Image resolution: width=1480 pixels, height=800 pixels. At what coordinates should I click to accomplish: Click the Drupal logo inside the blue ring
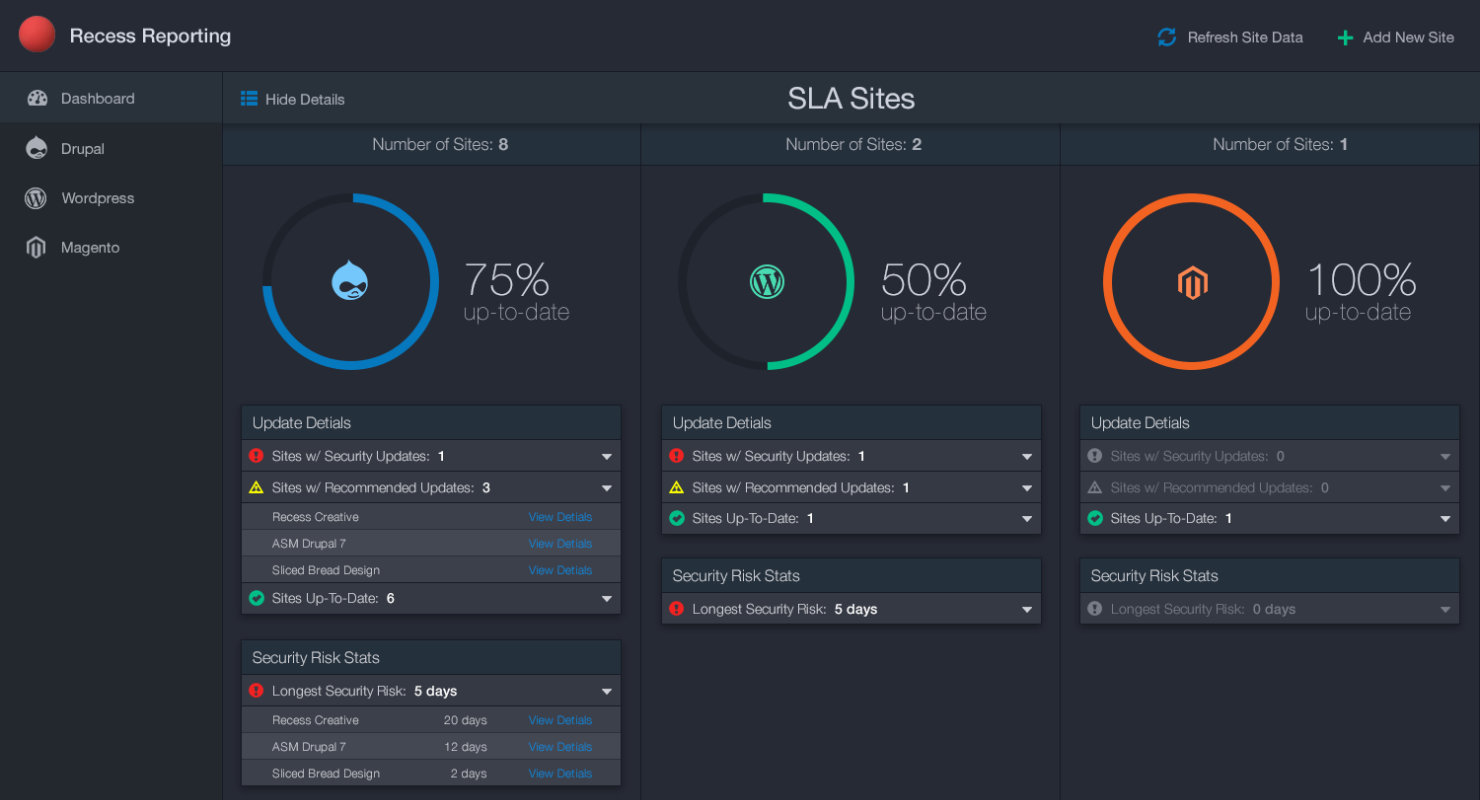[350, 281]
